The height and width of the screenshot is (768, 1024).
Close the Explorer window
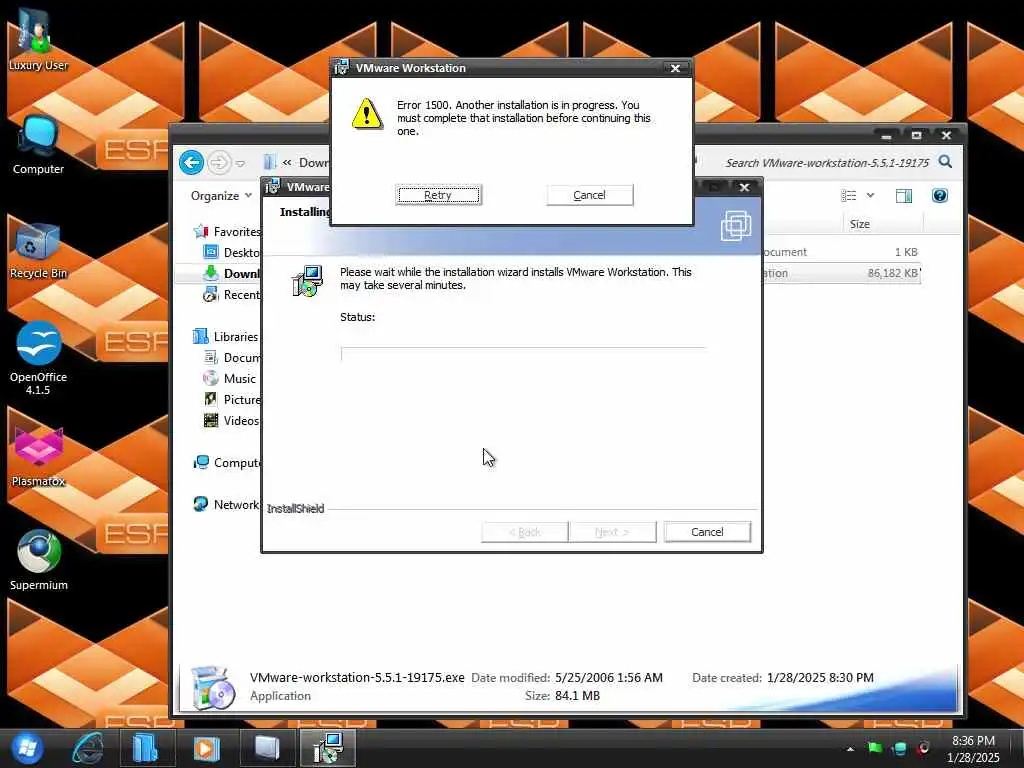point(946,136)
